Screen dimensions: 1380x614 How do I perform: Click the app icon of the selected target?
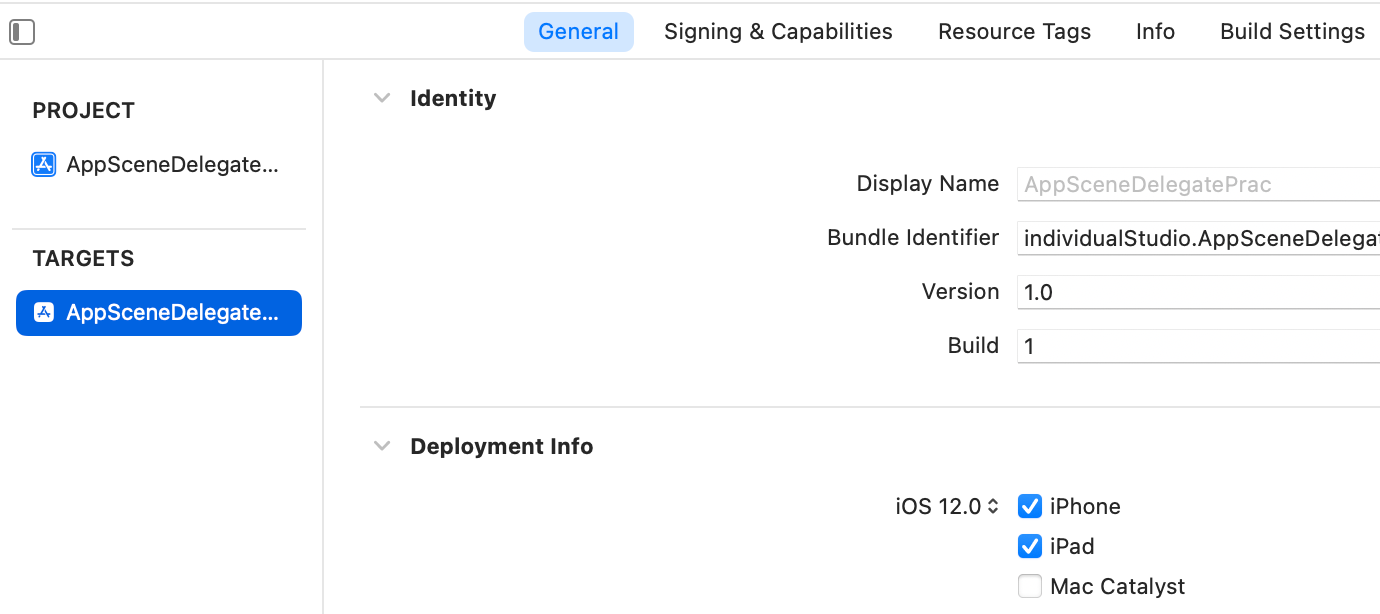[x=43, y=312]
